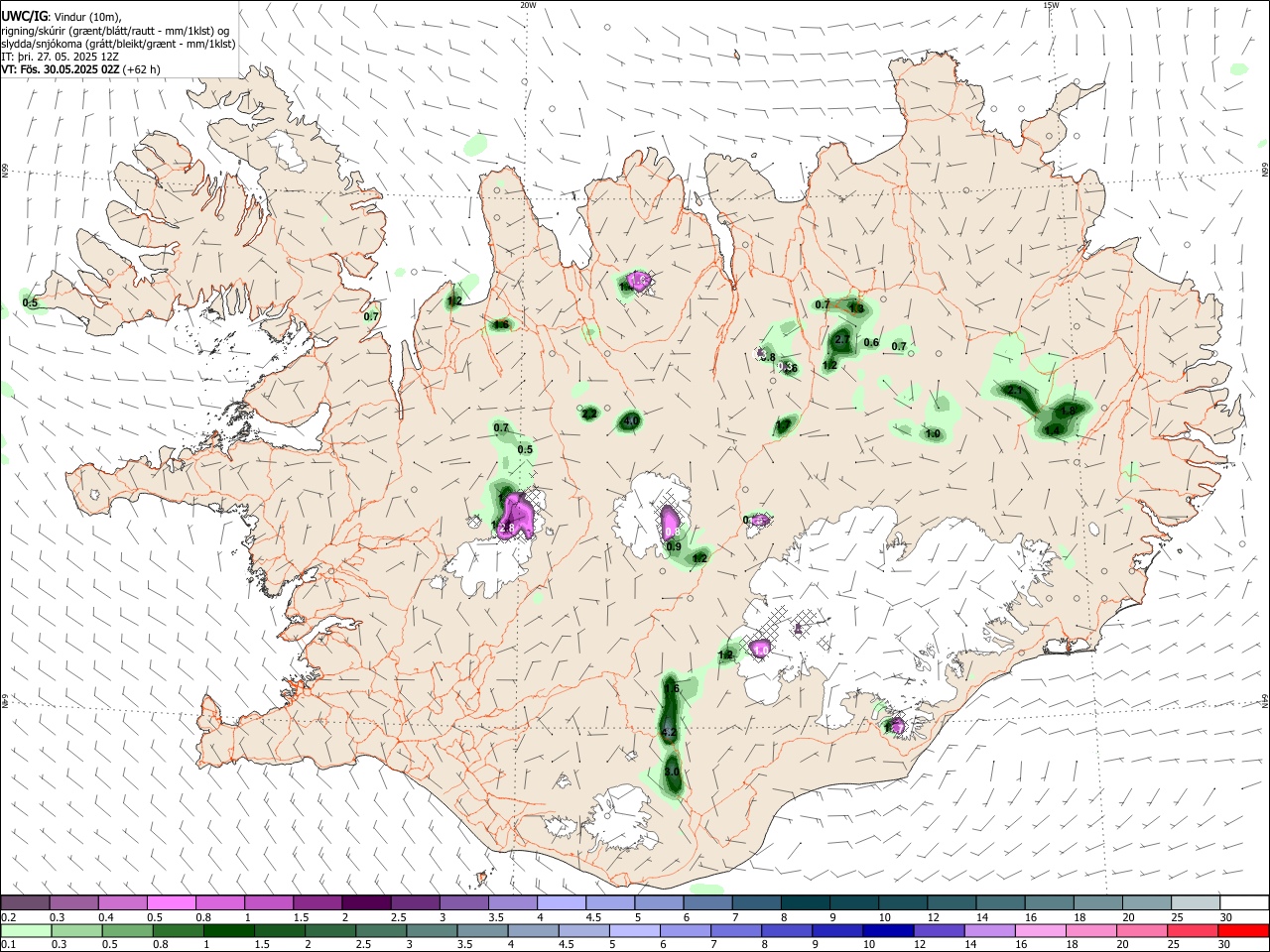Click the "3.0" value in the southern rain band

[672, 772]
